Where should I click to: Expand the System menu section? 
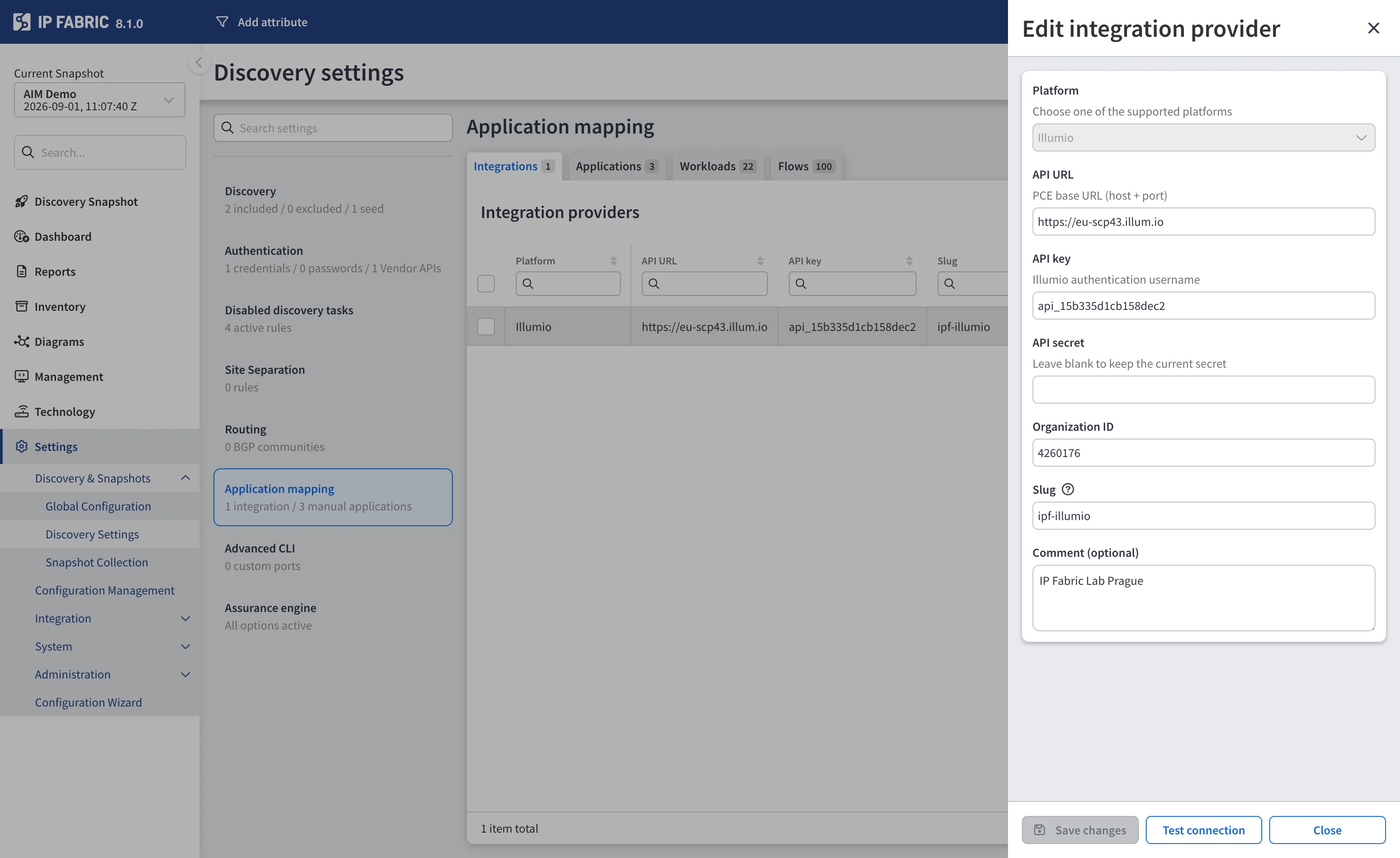click(185, 646)
